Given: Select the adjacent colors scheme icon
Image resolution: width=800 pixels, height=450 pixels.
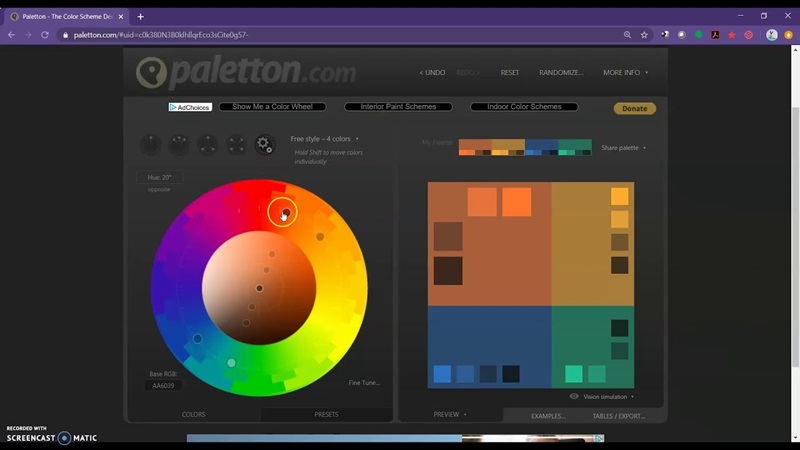Looking at the screenshot, I should click(179, 145).
